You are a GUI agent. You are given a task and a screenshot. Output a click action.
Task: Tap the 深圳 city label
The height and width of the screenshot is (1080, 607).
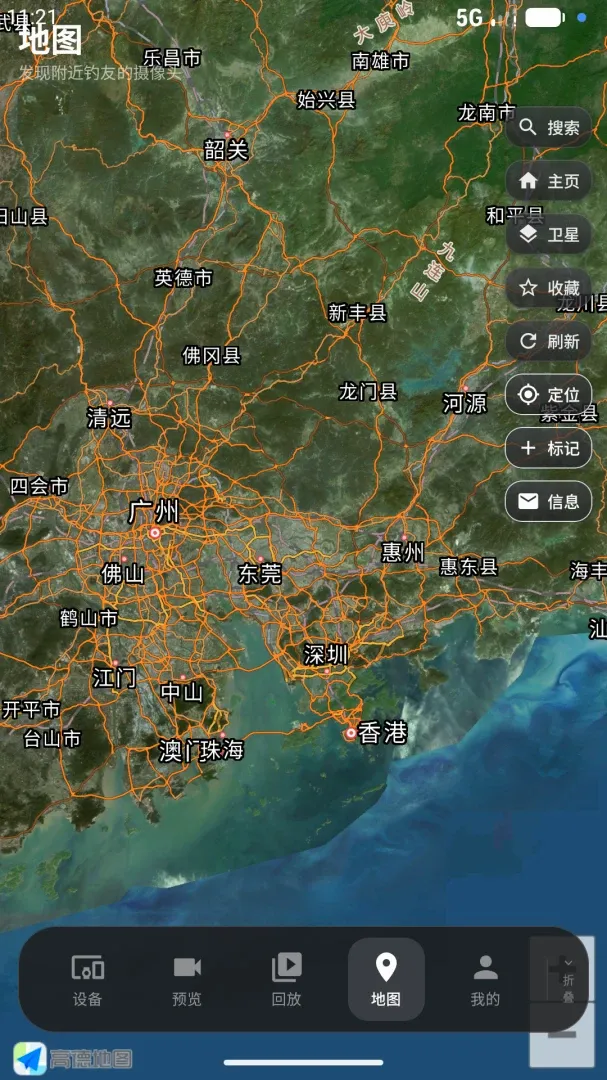tap(326, 655)
